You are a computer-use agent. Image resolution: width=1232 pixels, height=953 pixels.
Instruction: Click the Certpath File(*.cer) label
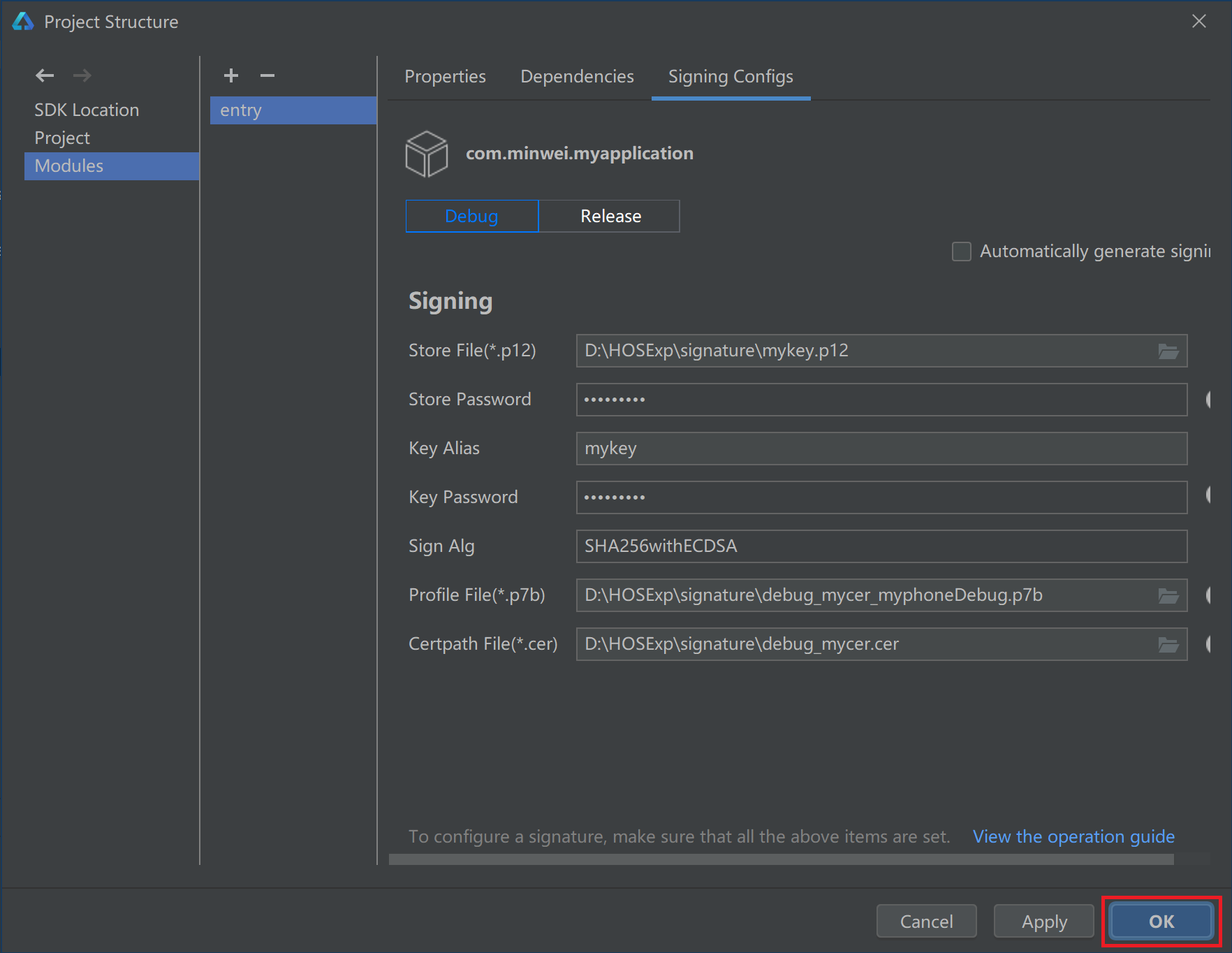coord(483,644)
